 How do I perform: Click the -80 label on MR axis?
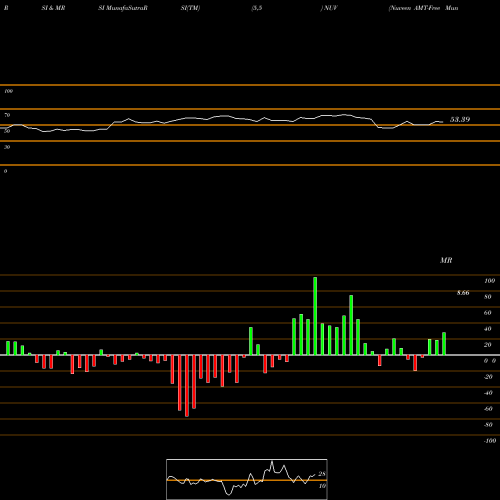[x=488, y=425]
